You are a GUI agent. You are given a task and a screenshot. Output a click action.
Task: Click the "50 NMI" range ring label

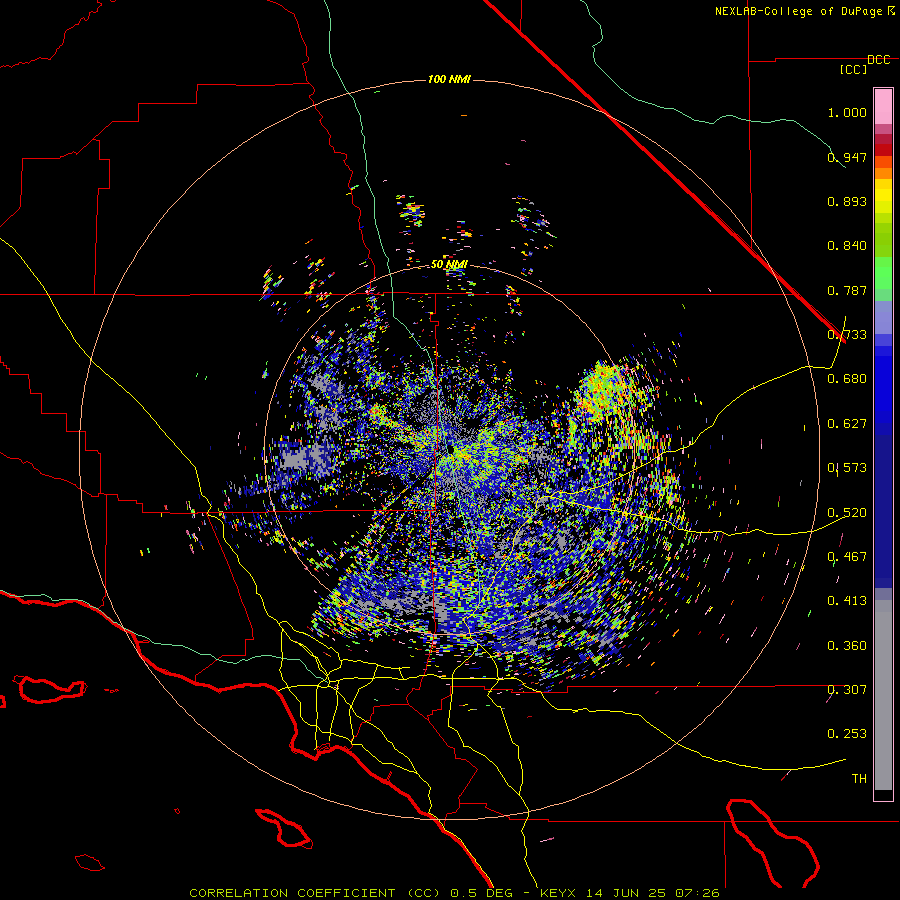pyautogui.click(x=449, y=264)
